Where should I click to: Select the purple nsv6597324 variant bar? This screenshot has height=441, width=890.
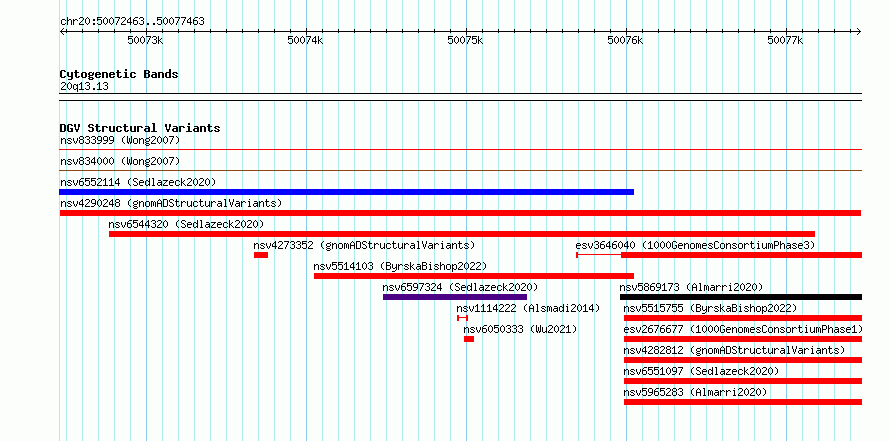click(x=455, y=297)
